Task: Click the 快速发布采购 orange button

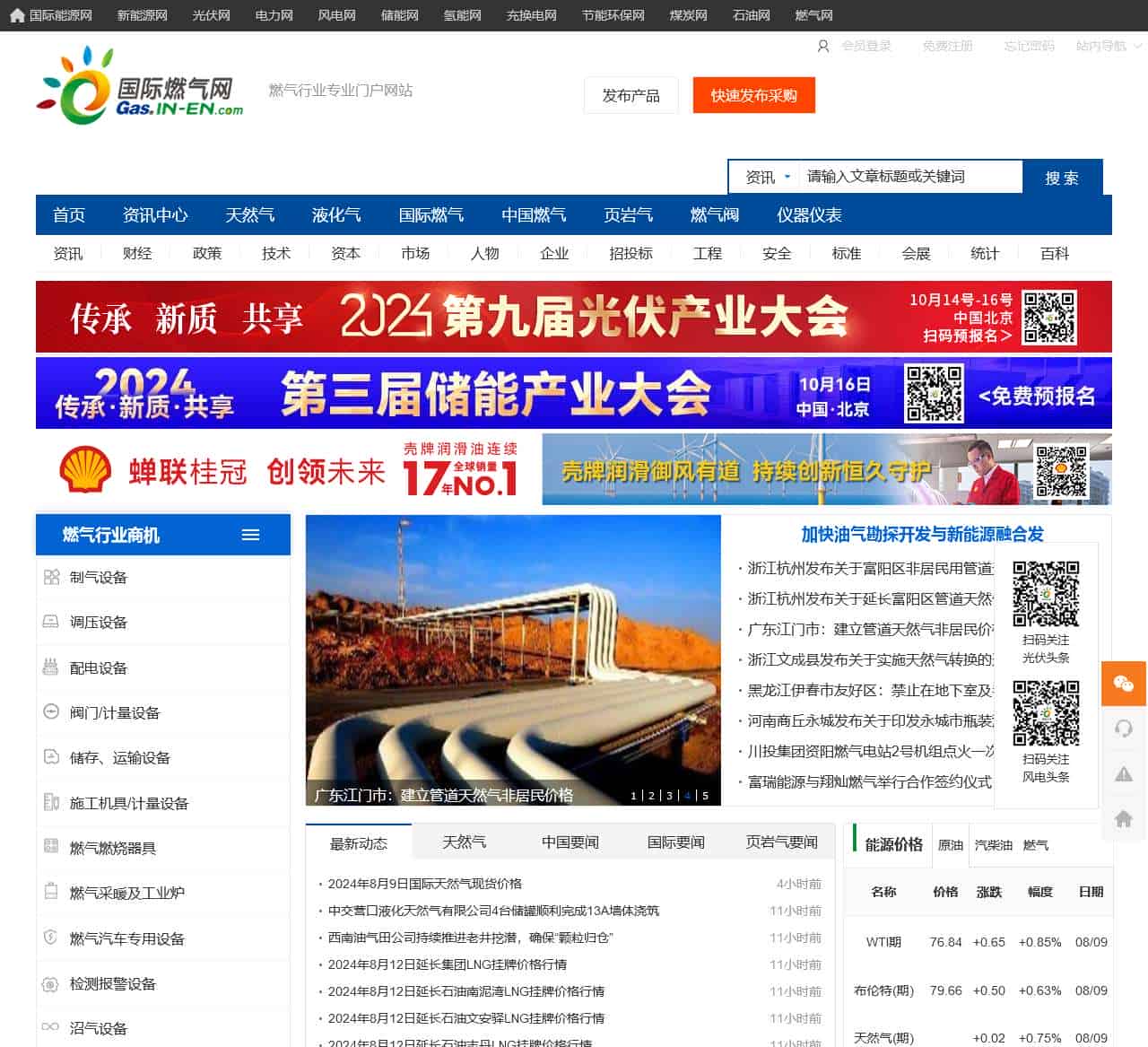Action: pyautogui.click(x=754, y=96)
